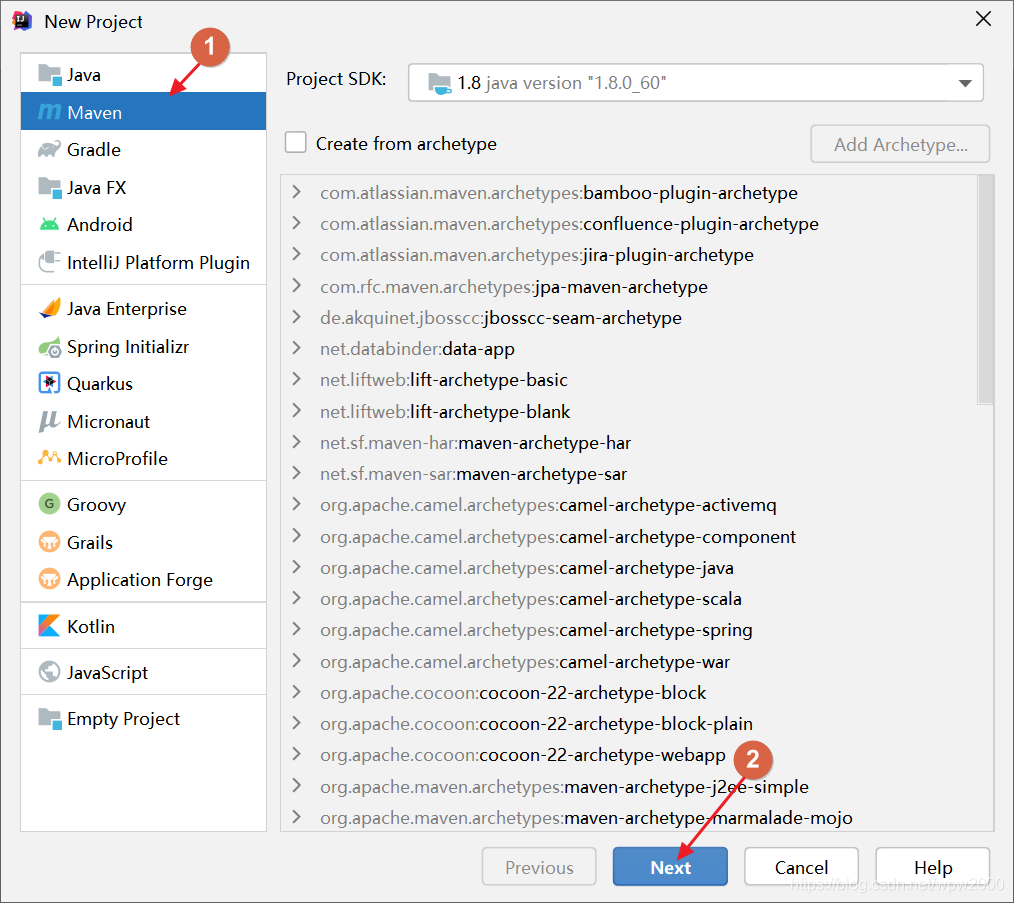
Task: Click the 1.8 java version SDK text
Action: 561,83
